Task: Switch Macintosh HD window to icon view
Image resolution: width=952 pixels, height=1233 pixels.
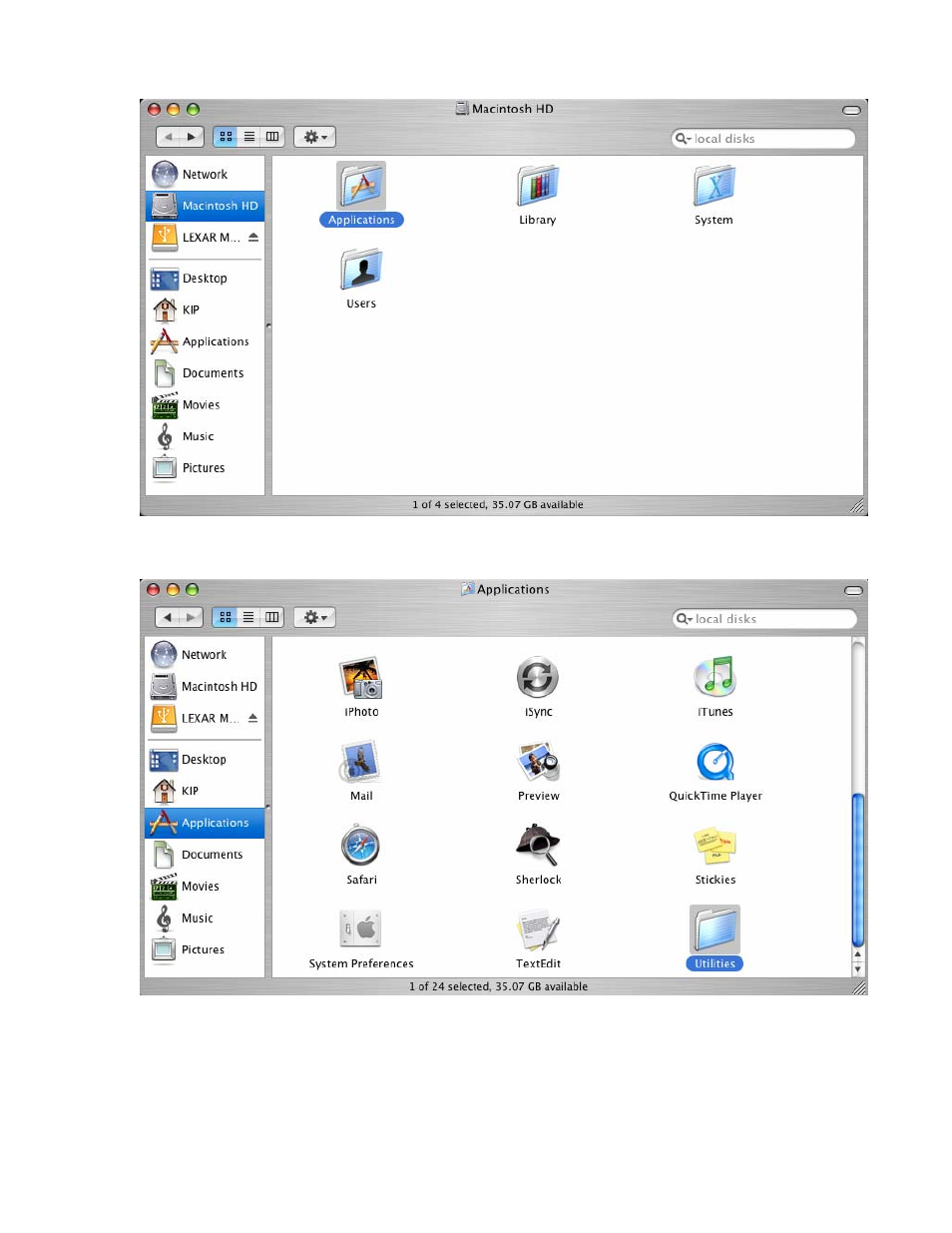Action: point(226,137)
